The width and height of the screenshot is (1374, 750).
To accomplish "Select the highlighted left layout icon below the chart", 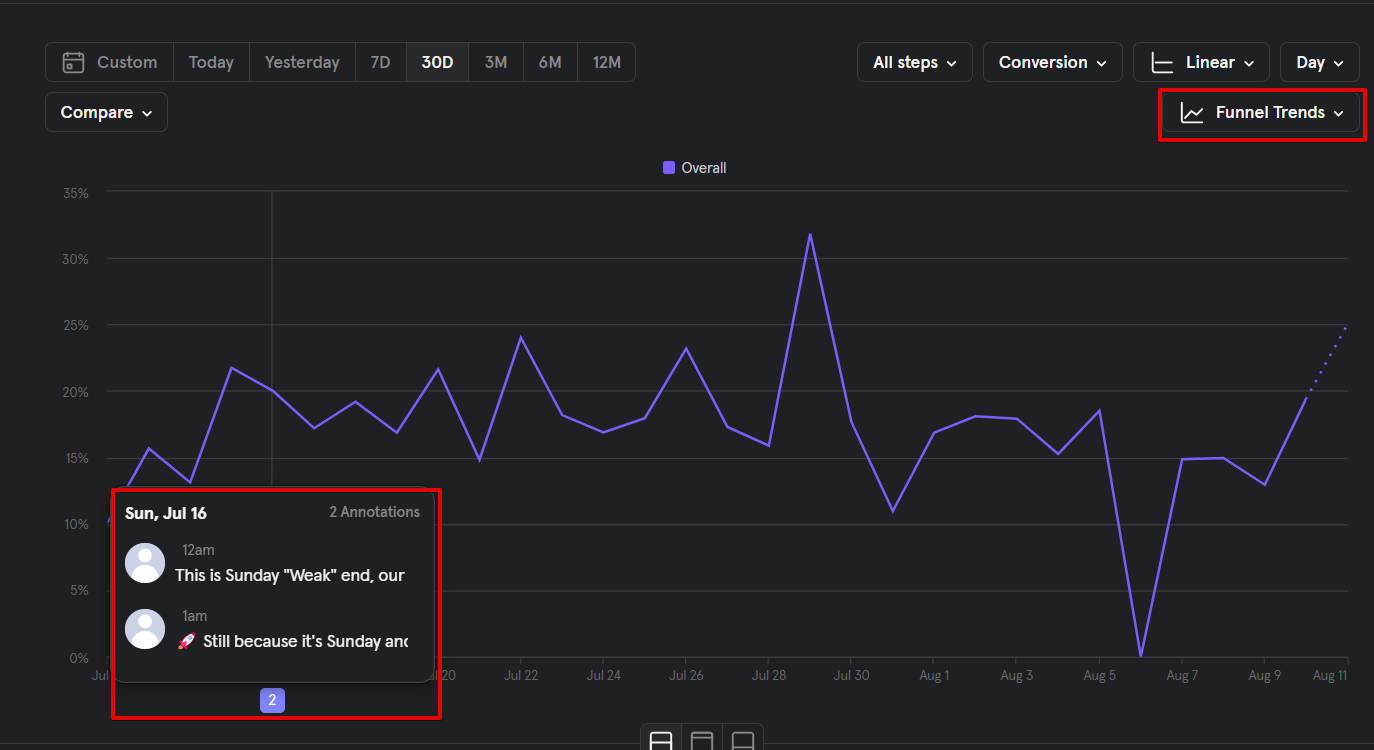I will pos(661,740).
